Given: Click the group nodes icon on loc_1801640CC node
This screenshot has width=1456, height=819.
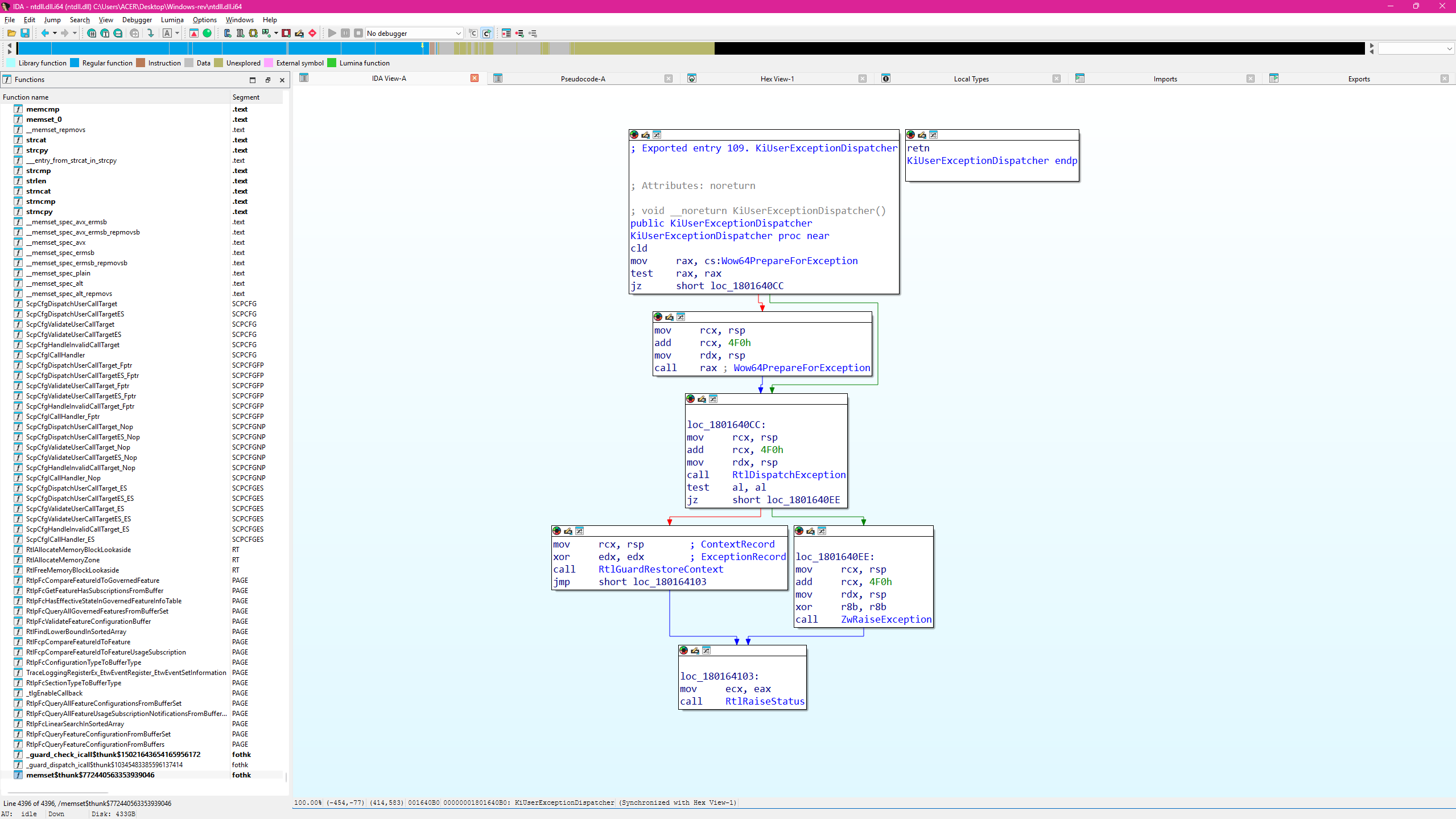Looking at the screenshot, I should (x=713, y=399).
